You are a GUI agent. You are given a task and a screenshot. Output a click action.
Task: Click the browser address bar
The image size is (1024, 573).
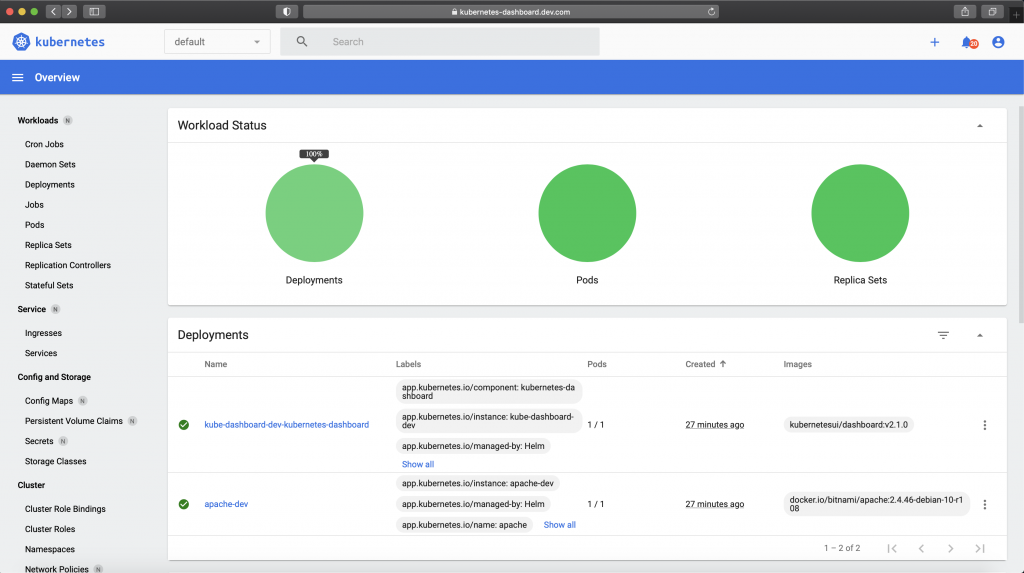point(511,11)
